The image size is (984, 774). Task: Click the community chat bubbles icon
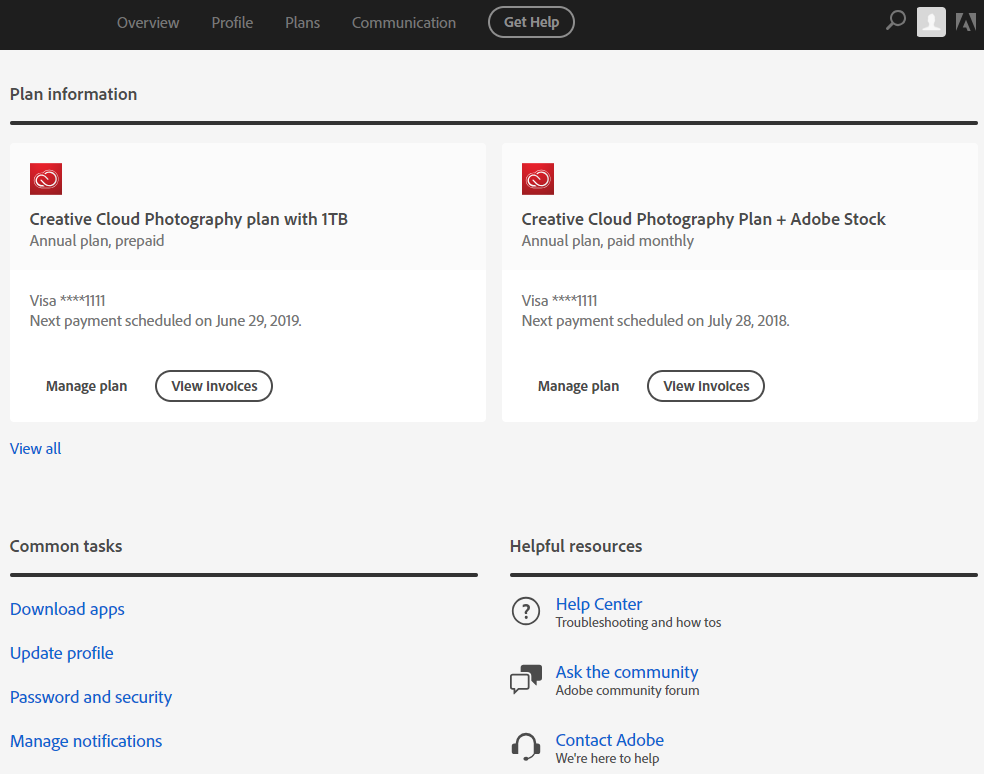(x=526, y=679)
